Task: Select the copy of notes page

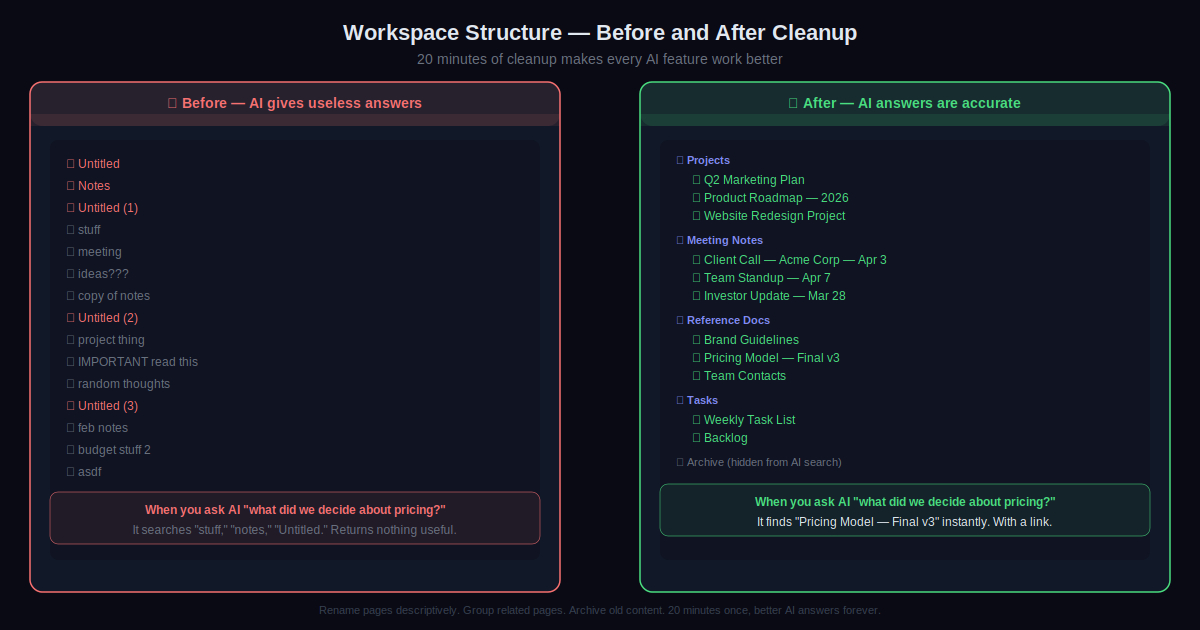Action: (x=114, y=296)
